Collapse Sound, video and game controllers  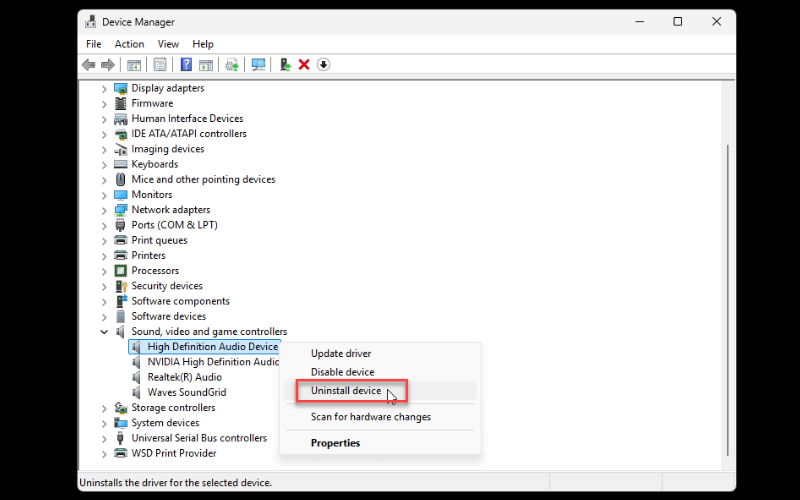click(104, 332)
